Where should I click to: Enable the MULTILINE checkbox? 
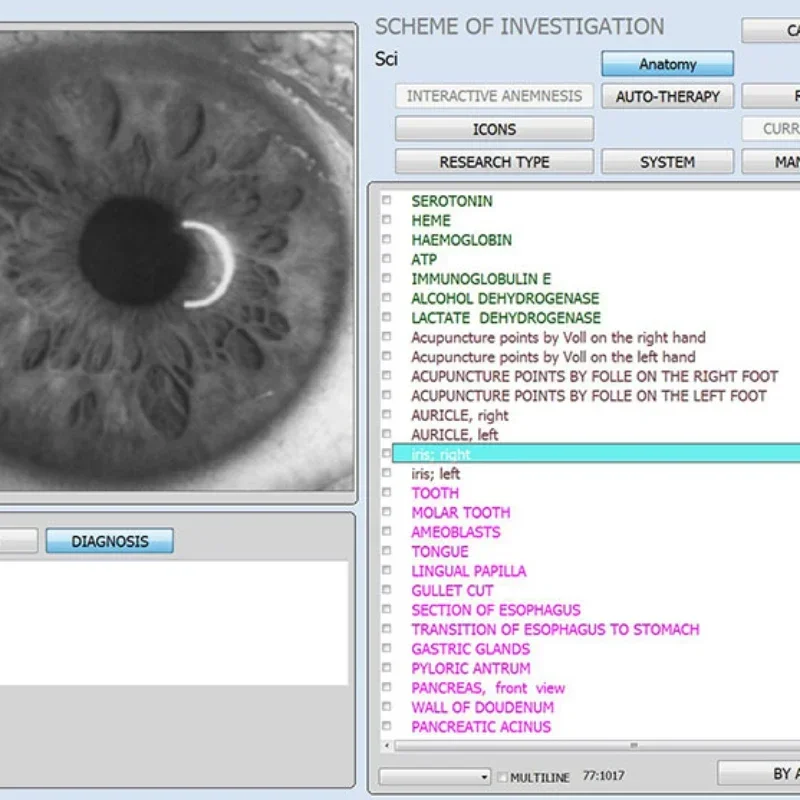pos(503,777)
